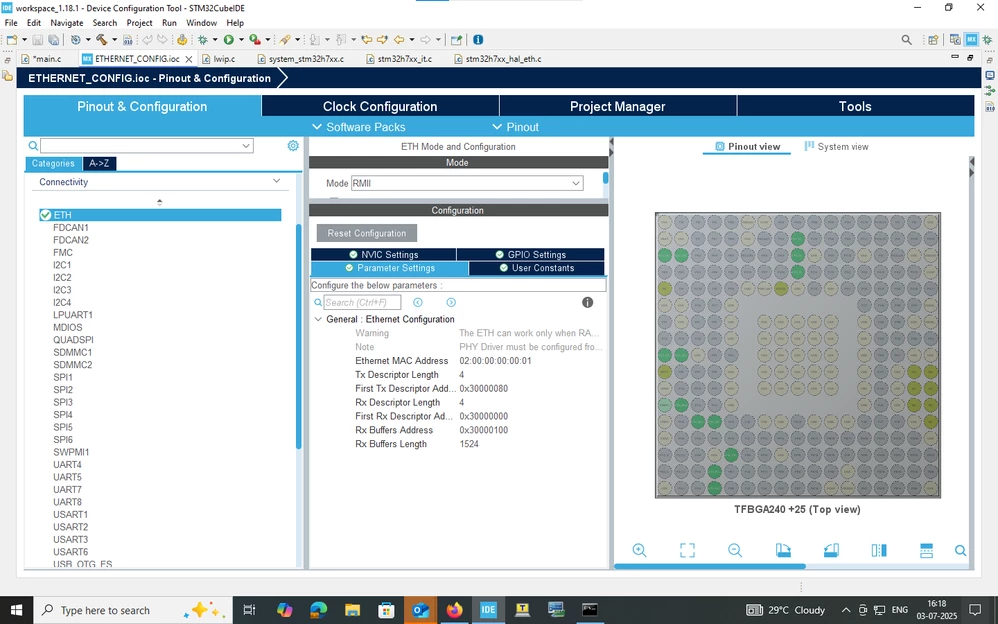Switch to A->Z sorting view
Screen dimensions: 998x624
[x=99, y=164]
